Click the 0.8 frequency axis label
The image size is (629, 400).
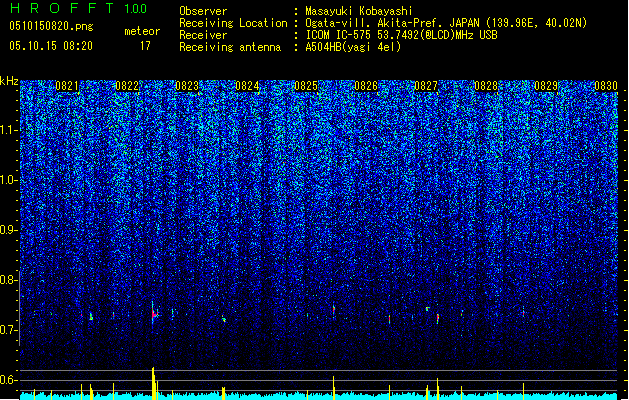pos(8,280)
